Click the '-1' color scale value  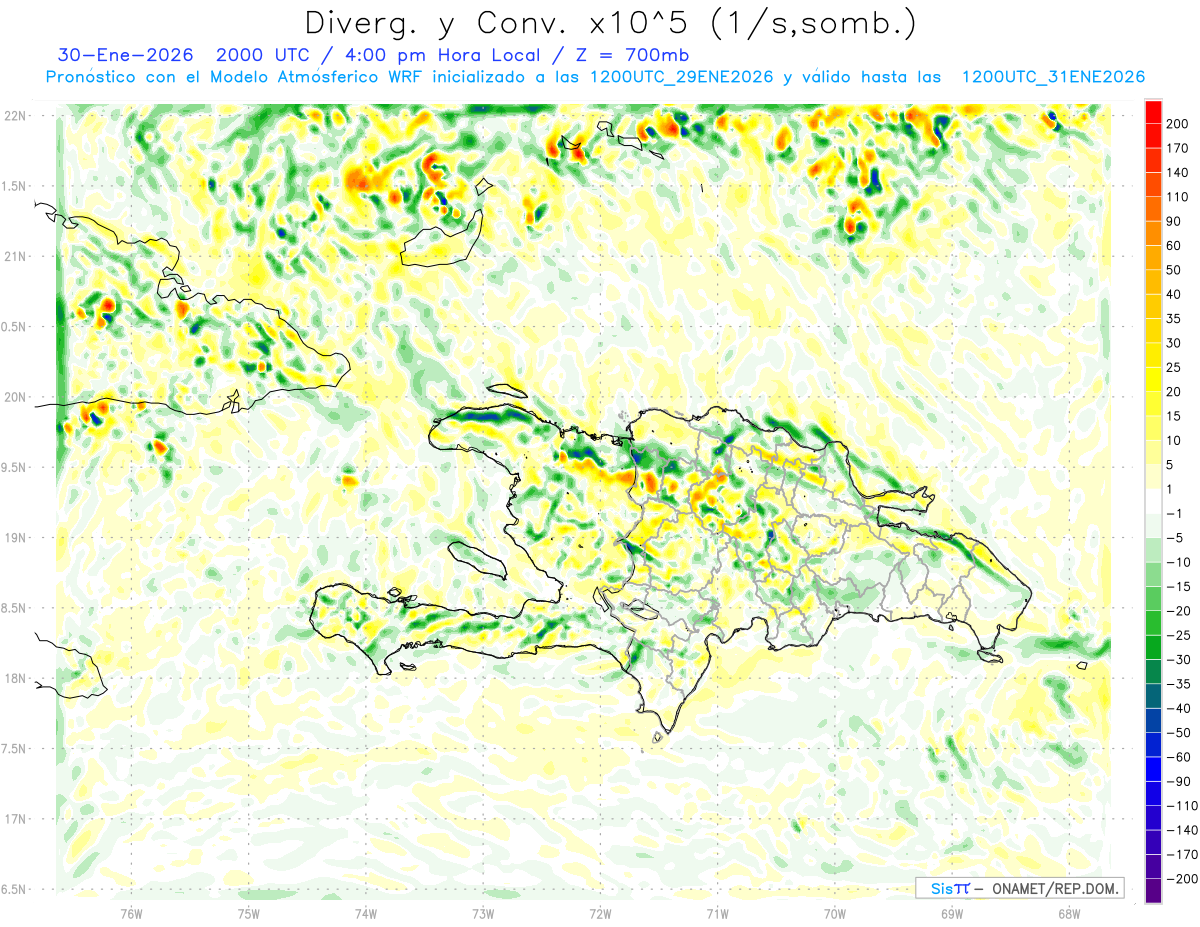[x=1174, y=513]
